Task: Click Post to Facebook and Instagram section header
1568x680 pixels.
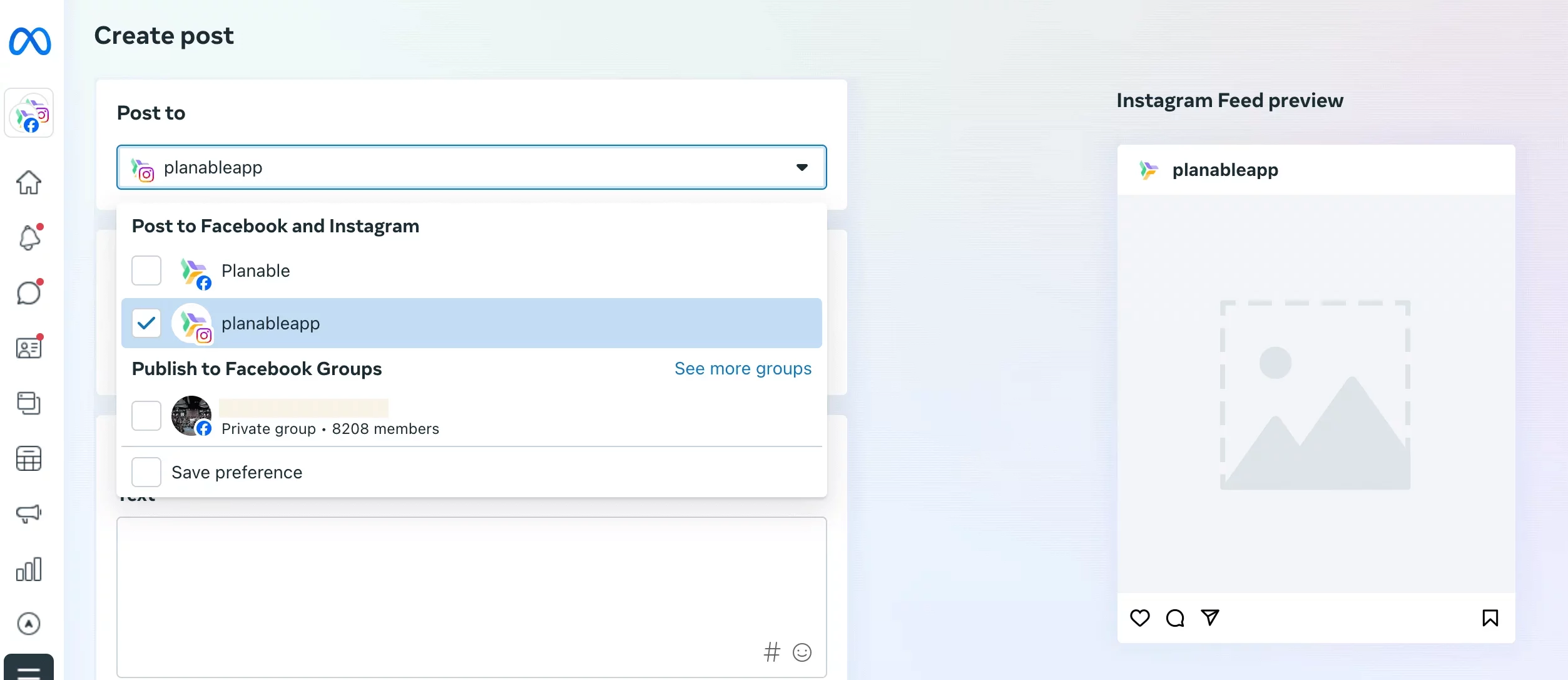Action: (276, 225)
